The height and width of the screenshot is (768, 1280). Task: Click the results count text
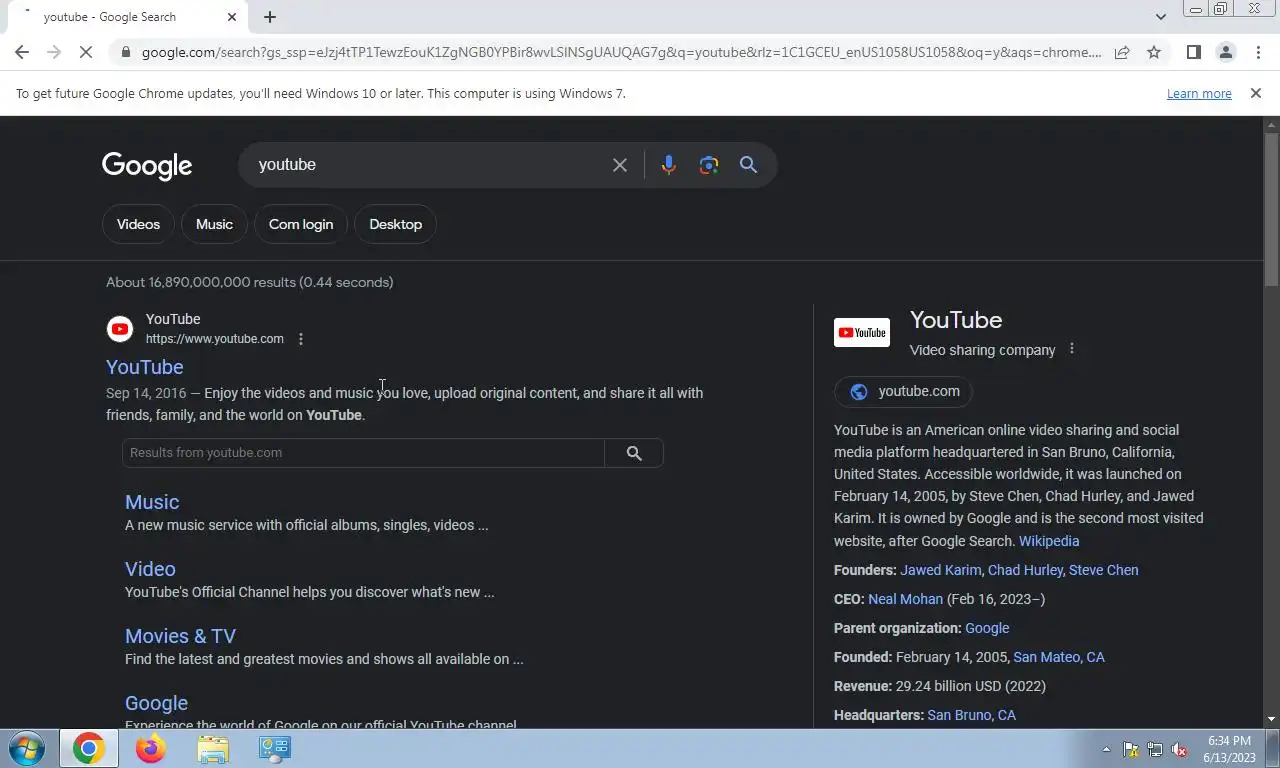[250, 282]
